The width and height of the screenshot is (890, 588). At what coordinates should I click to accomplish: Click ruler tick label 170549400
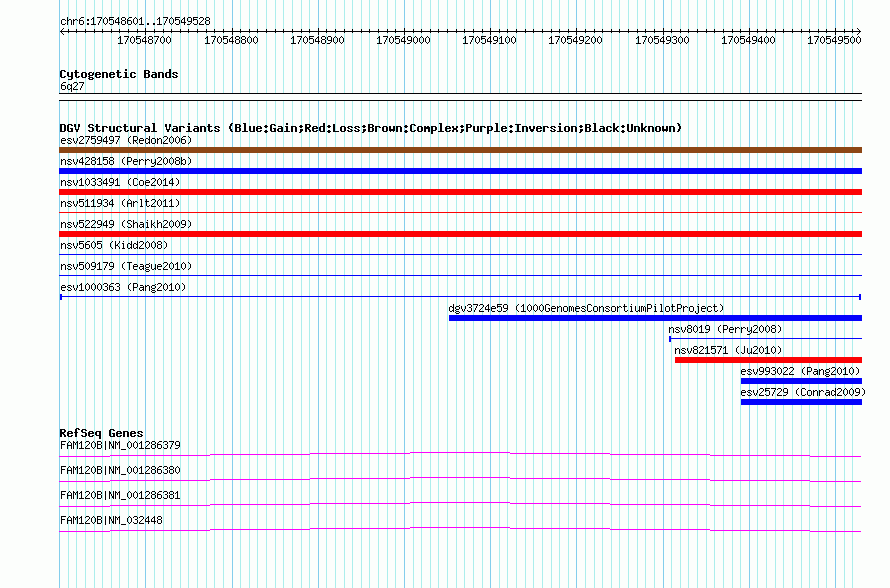[748, 40]
